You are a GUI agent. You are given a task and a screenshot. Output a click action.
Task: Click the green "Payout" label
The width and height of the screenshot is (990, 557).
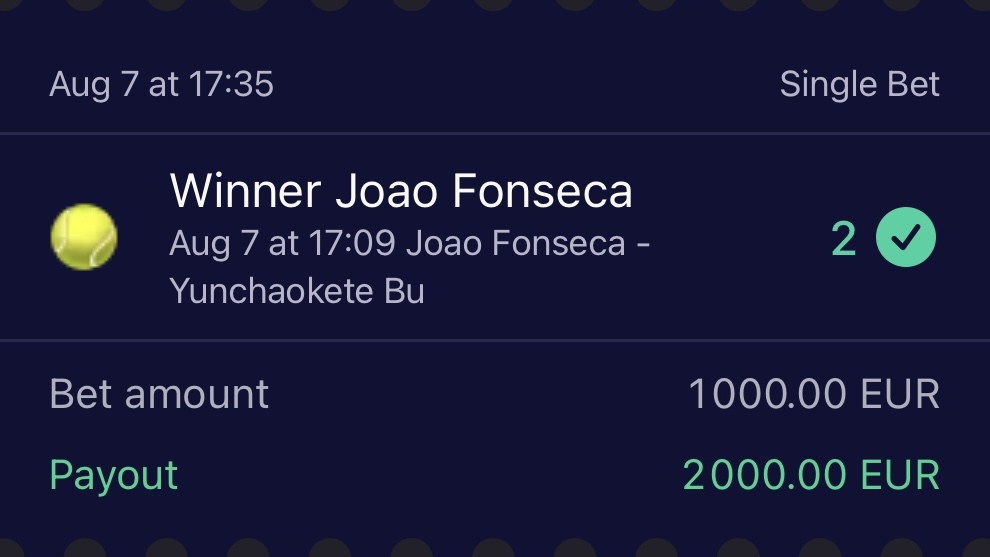[x=113, y=475]
